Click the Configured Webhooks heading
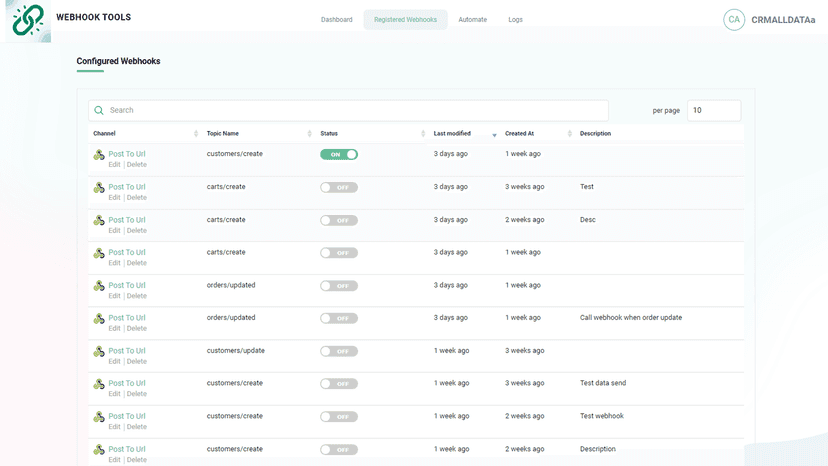The width and height of the screenshot is (828, 466). [118, 61]
